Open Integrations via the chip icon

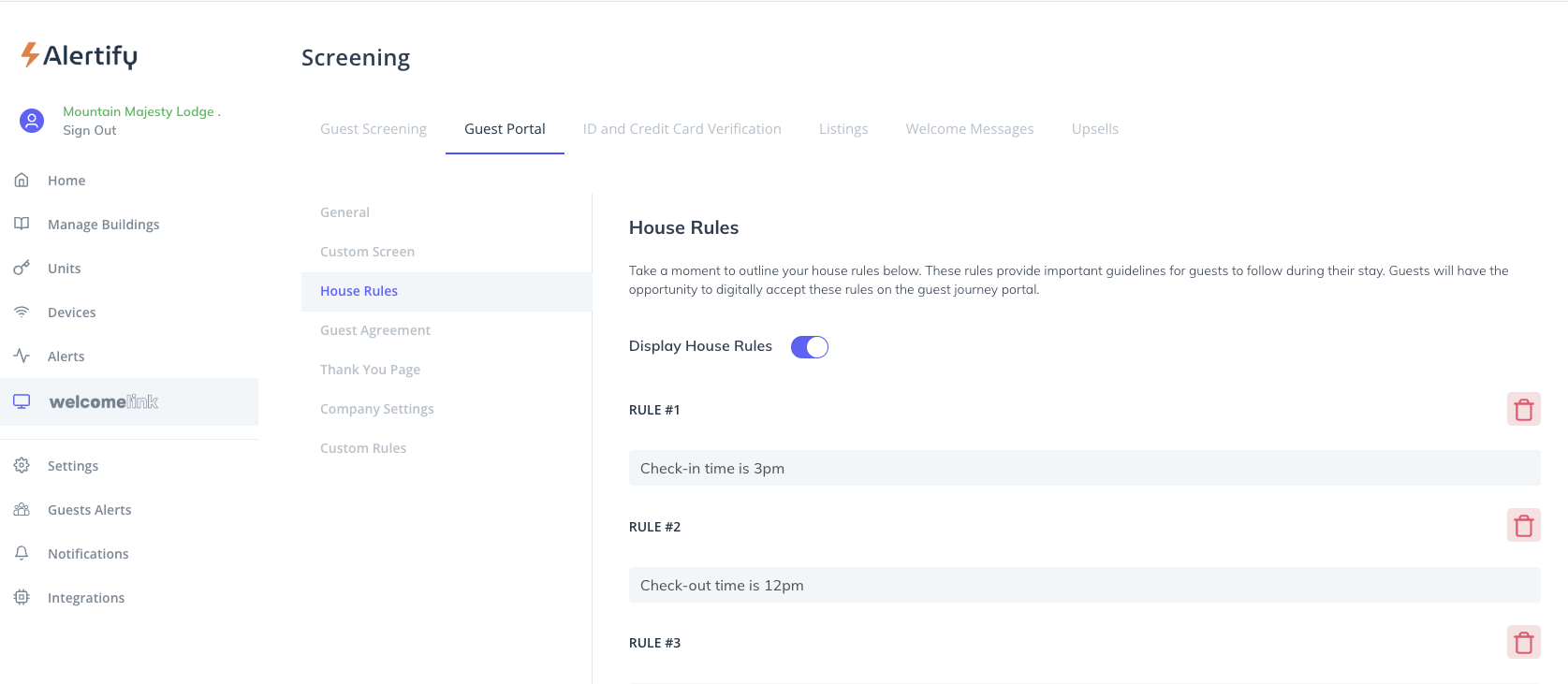pyautogui.click(x=22, y=597)
